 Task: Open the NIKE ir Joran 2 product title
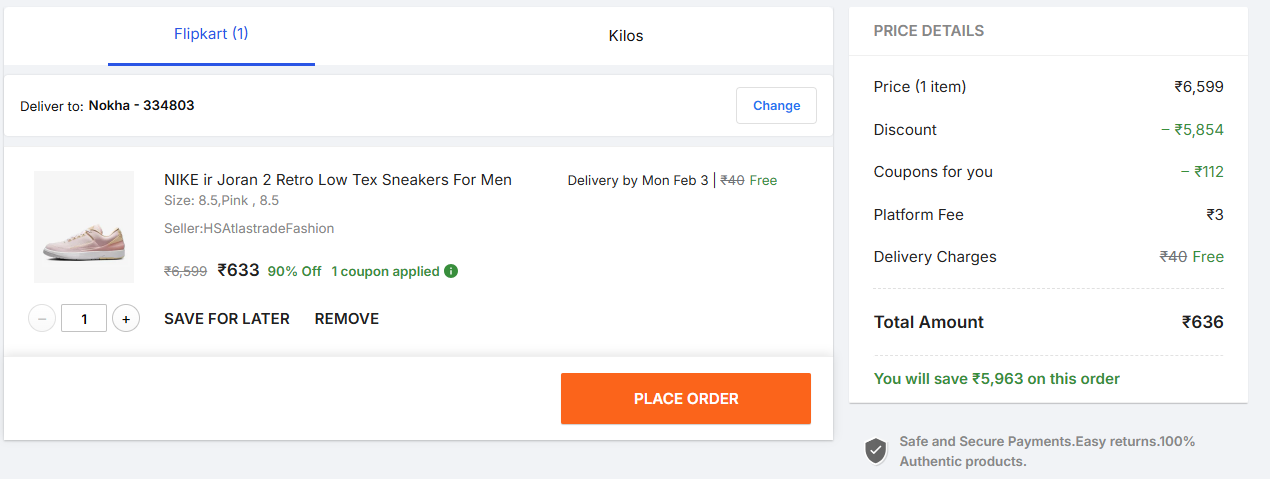tap(338, 180)
